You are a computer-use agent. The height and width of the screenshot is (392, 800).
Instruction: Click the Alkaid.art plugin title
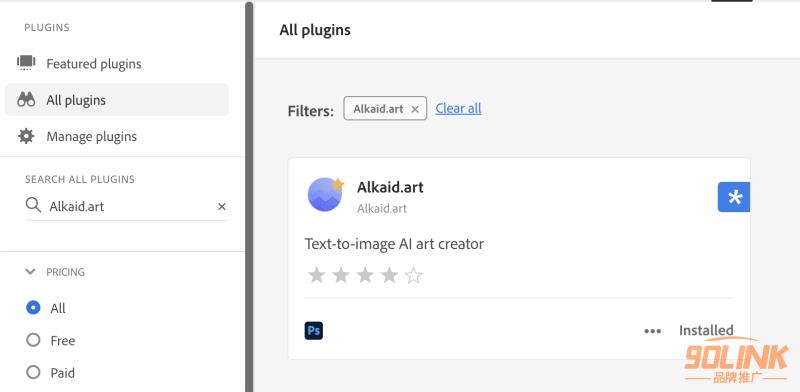390,187
